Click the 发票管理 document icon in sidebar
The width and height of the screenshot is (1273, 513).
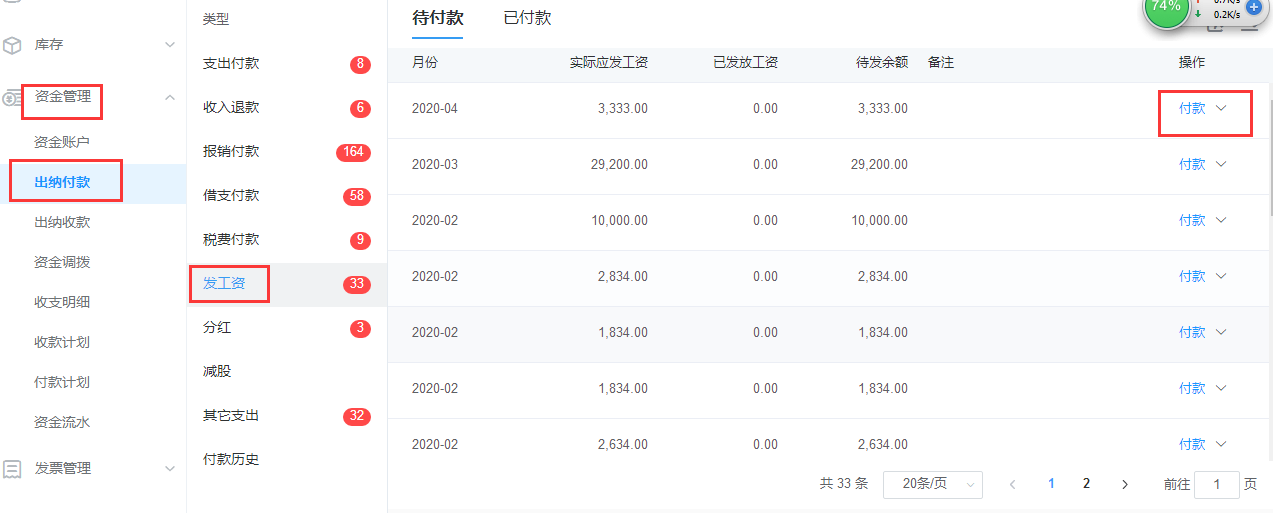click(x=12, y=469)
